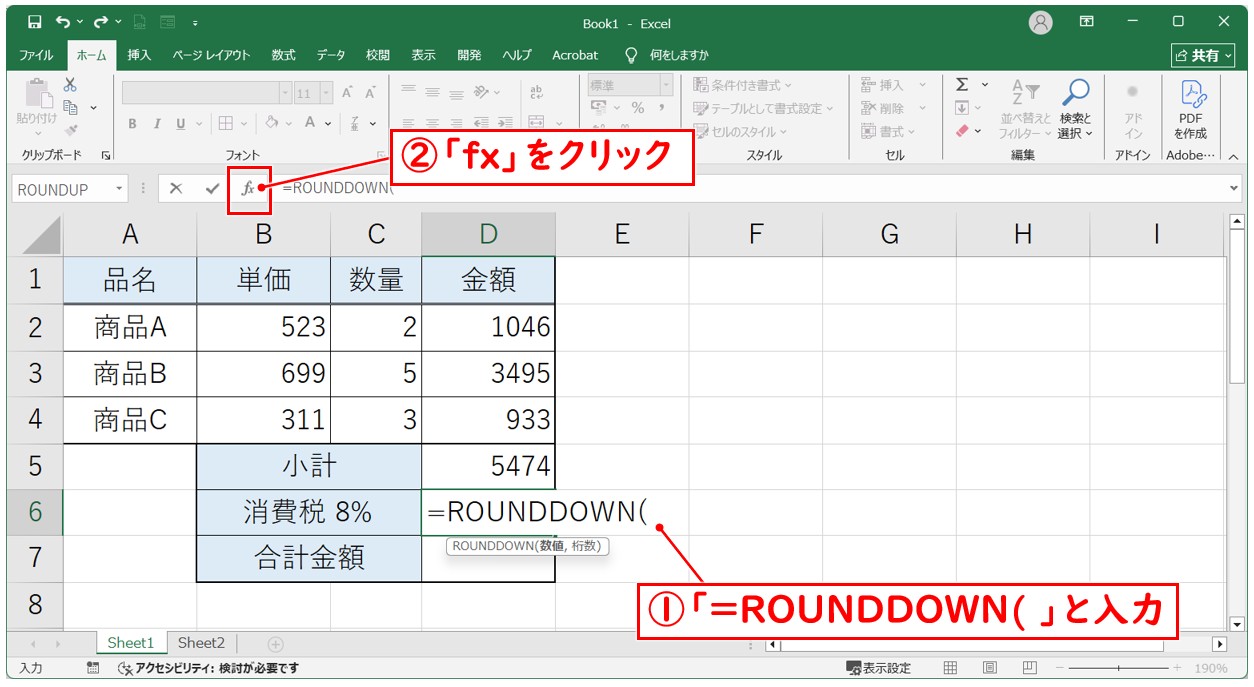Click the AutoSum sigma icon
The image size is (1254, 687).
coord(962,85)
